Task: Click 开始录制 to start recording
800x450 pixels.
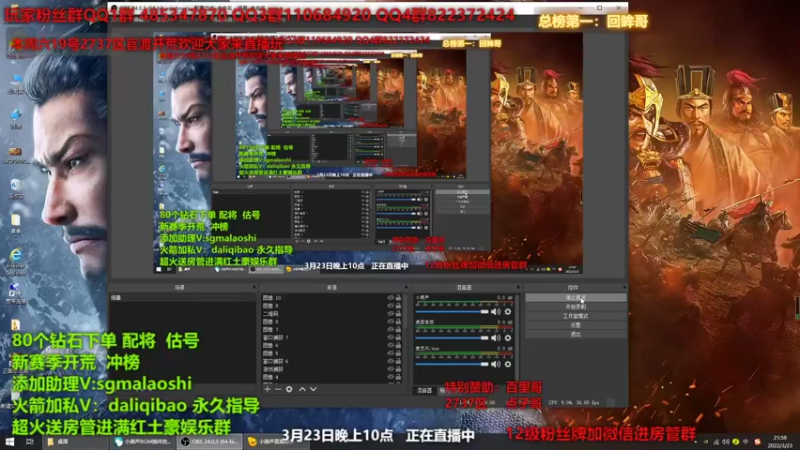Action: [576, 307]
